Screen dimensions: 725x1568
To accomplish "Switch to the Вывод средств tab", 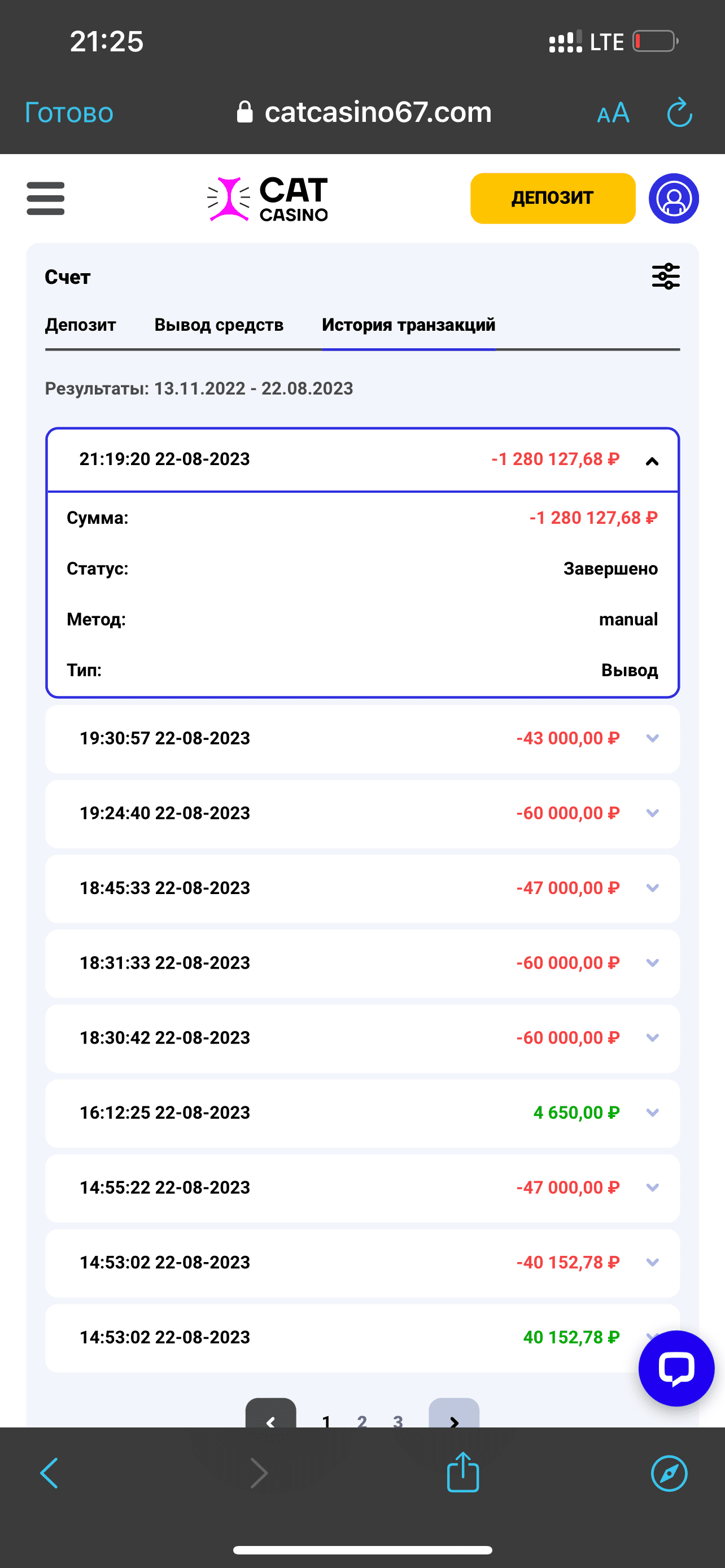I will [219, 325].
